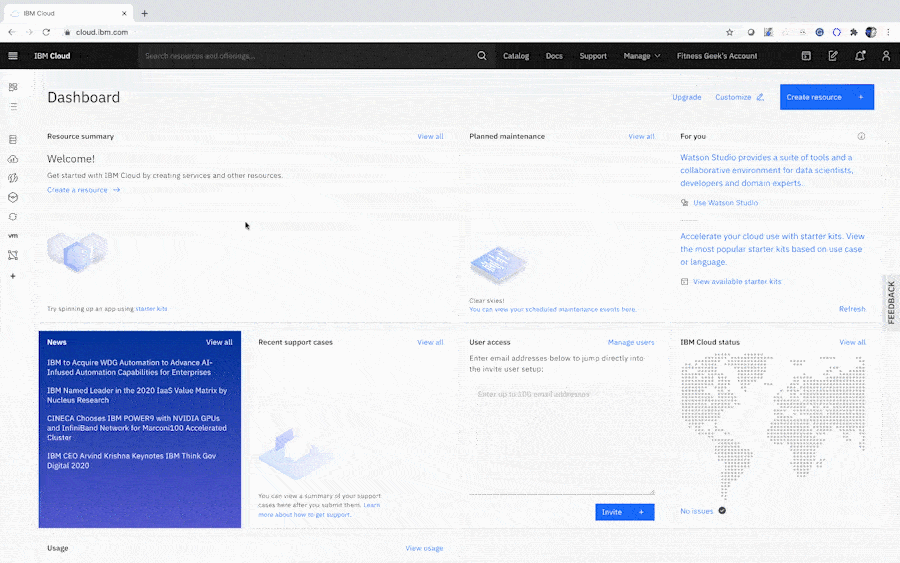Click the Create resource button

pyautogui.click(x=827, y=97)
